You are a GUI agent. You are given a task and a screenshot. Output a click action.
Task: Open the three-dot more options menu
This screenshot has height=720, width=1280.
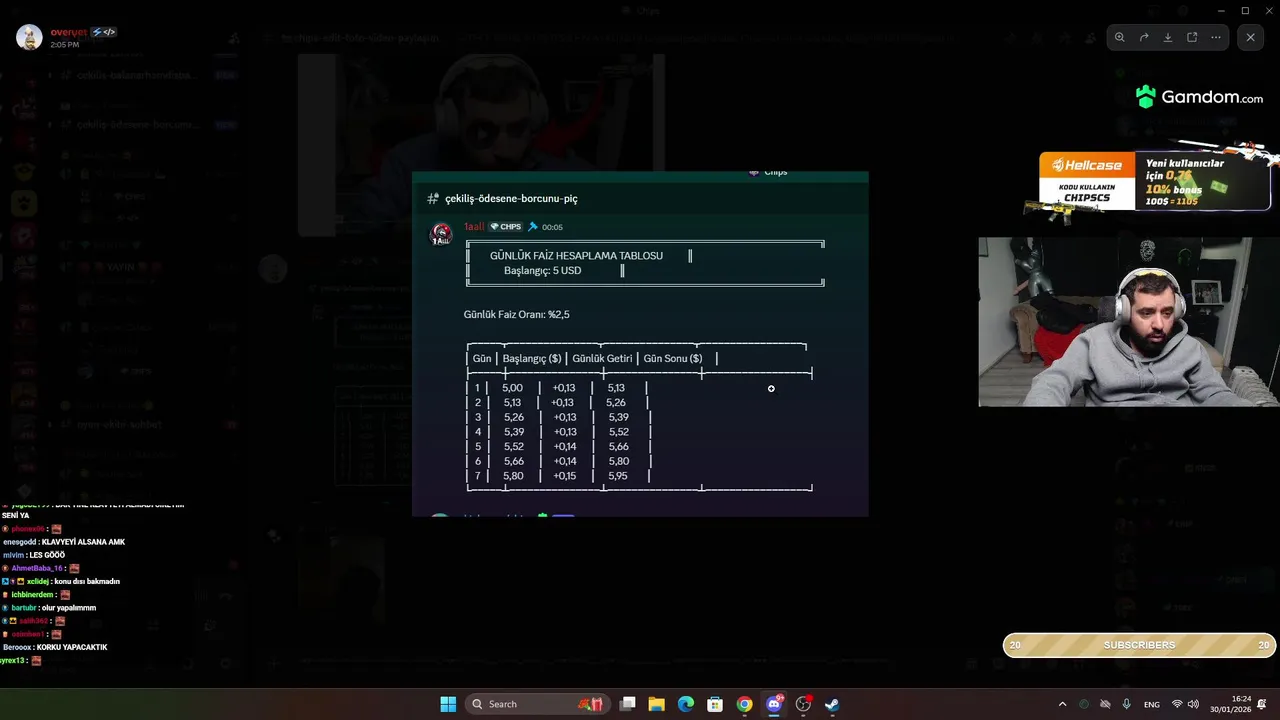1216,37
